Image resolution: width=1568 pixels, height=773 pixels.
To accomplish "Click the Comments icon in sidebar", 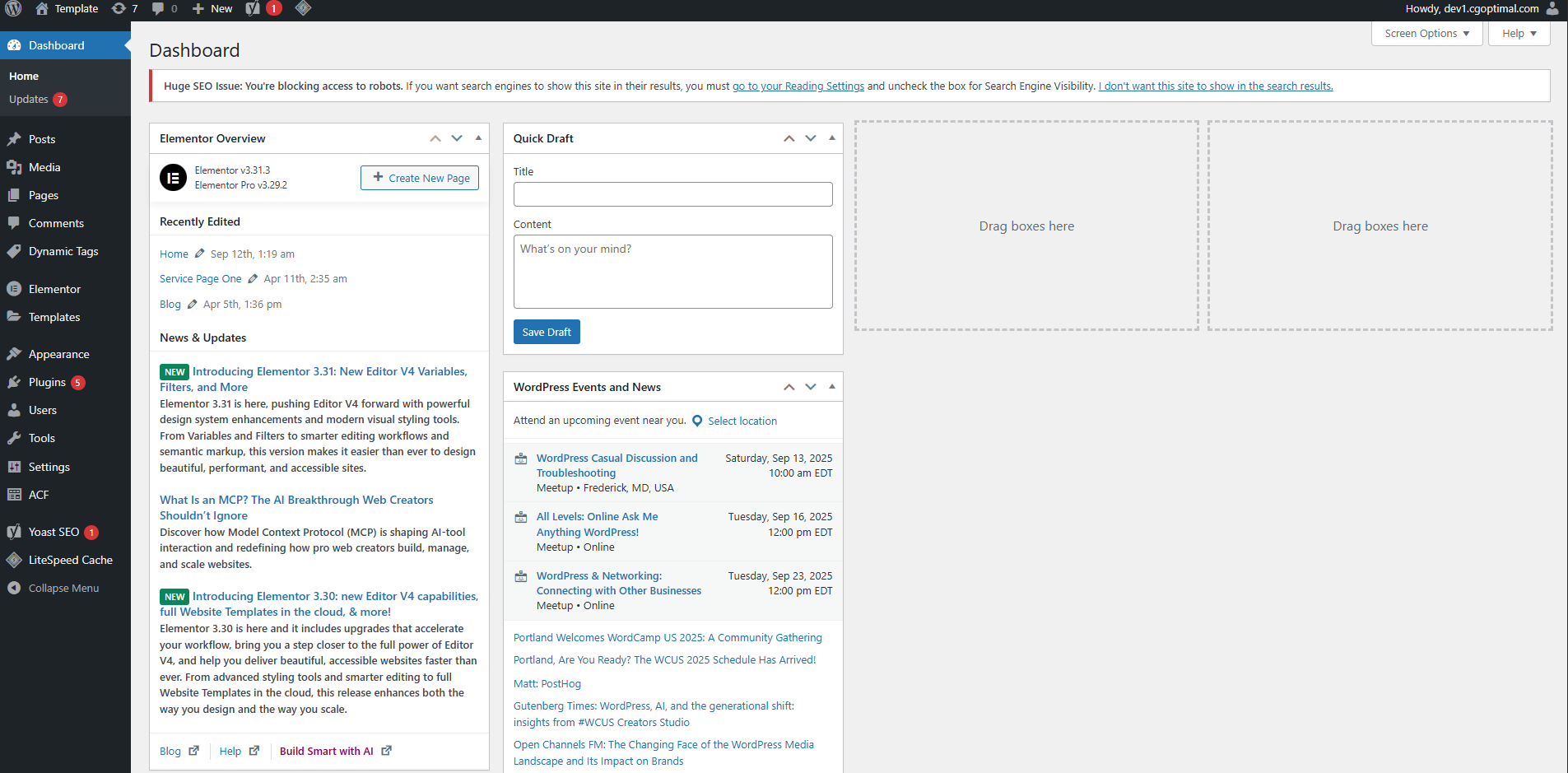I will (x=14, y=223).
